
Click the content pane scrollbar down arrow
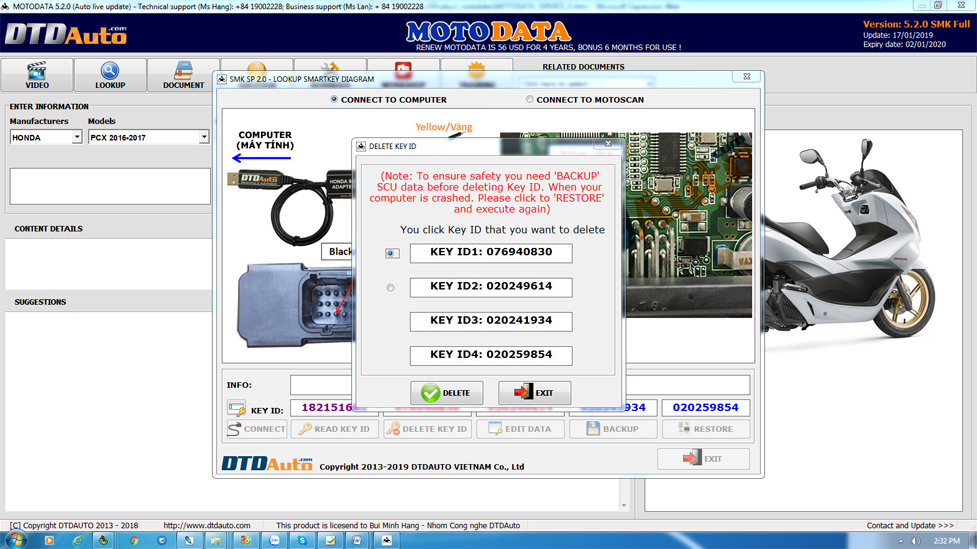click(x=624, y=505)
